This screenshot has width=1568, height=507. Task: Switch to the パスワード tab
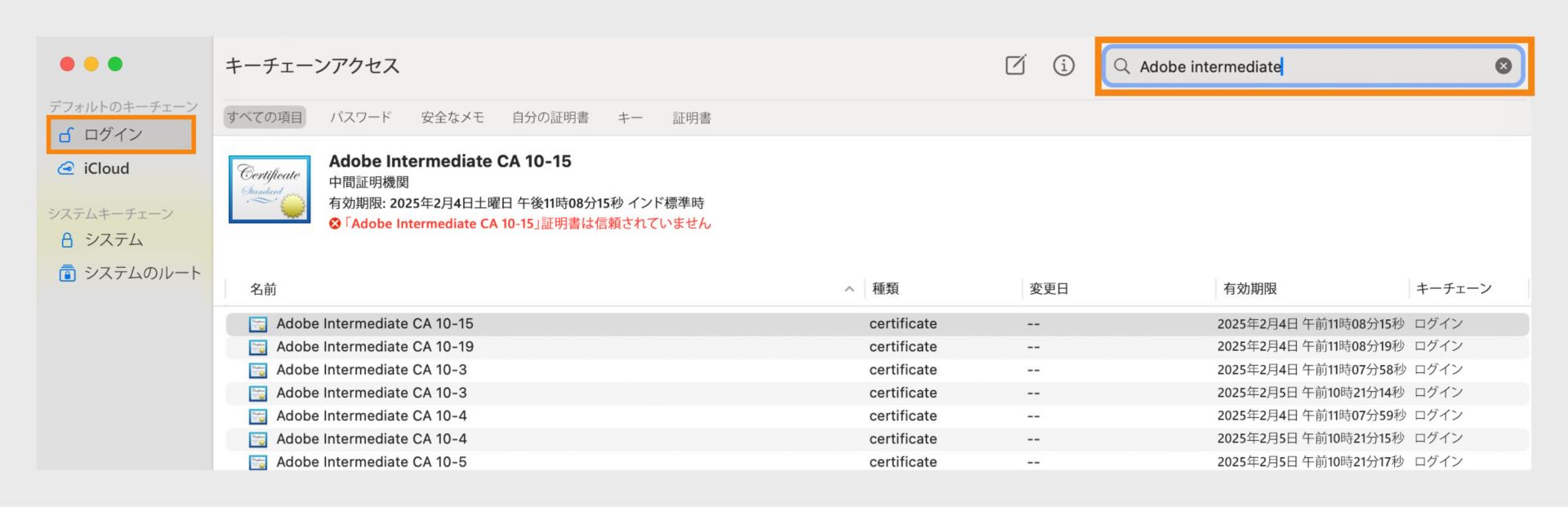pyautogui.click(x=361, y=118)
